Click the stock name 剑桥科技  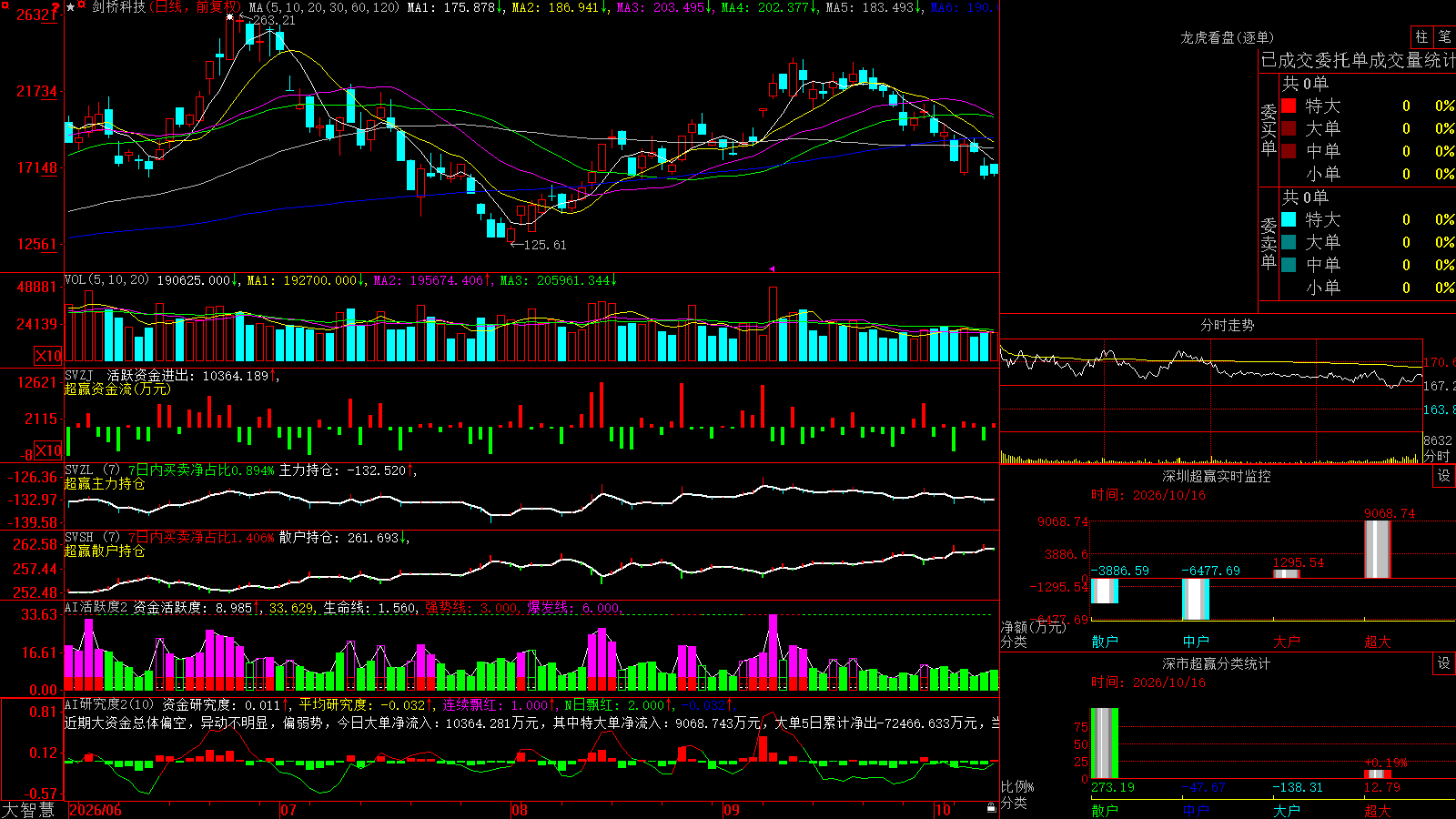pyautogui.click(x=118, y=7)
